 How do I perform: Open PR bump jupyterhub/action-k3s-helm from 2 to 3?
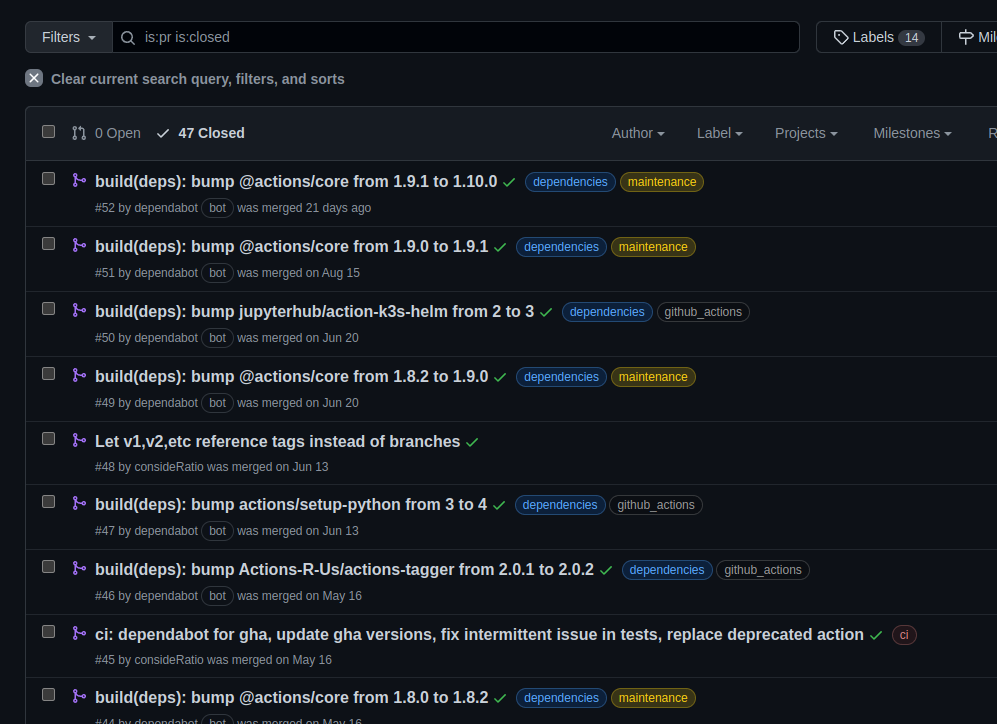pyautogui.click(x=315, y=311)
